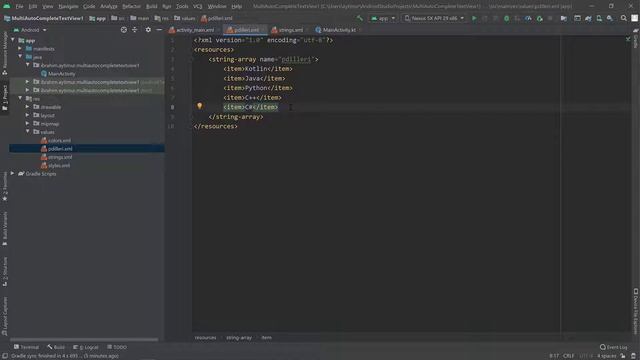Open the Build menu

(151, 7)
